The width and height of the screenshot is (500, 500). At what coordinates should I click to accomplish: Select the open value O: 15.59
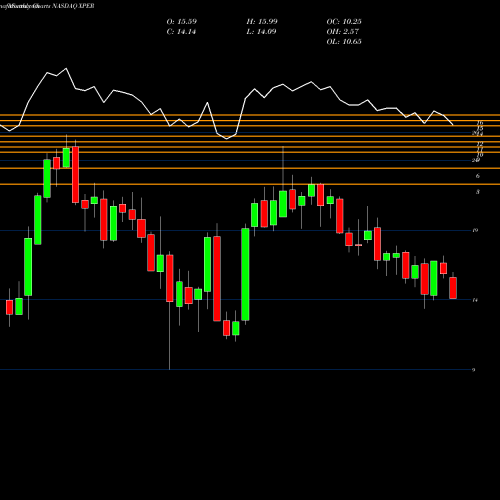(x=182, y=22)
